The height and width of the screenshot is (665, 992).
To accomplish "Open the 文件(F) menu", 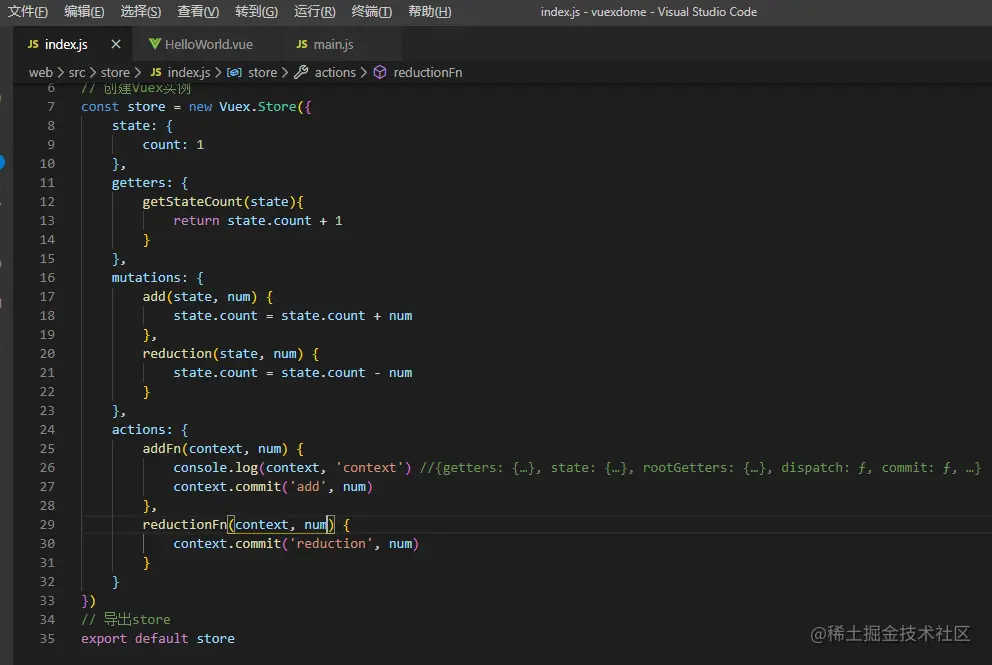I will pos(27,11).
